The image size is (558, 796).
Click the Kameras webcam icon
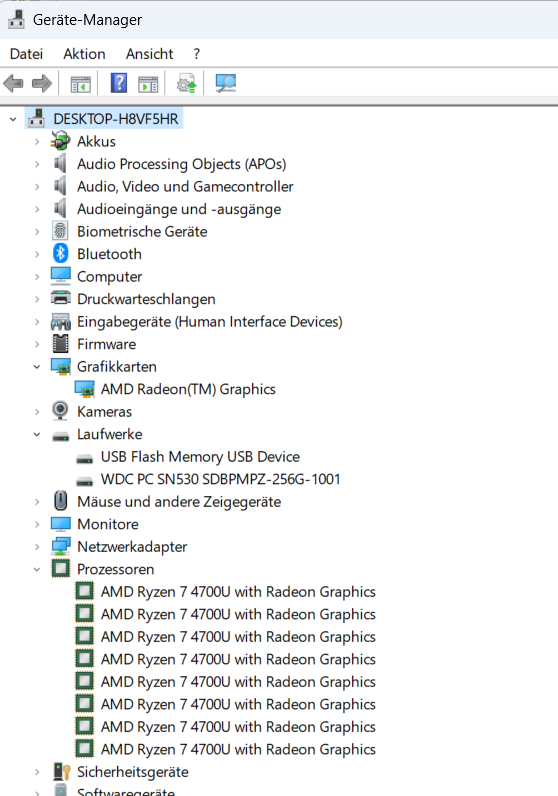(x=60, y=411)
